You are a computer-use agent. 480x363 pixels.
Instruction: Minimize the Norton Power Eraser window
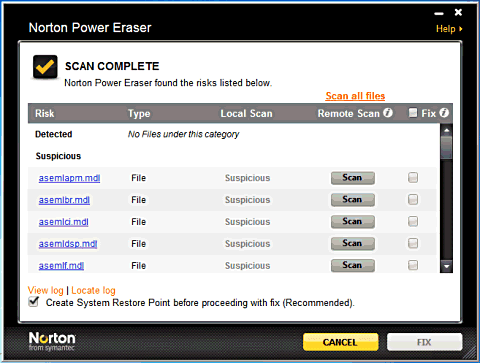[439, 14]
